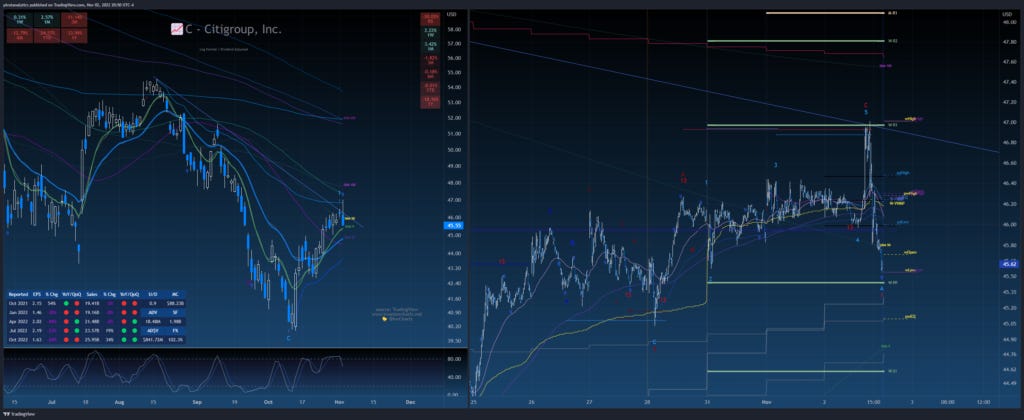Click the 'EPS' header in earnings table
This screenshot has height=420, width=1024.
coord(38,295)
